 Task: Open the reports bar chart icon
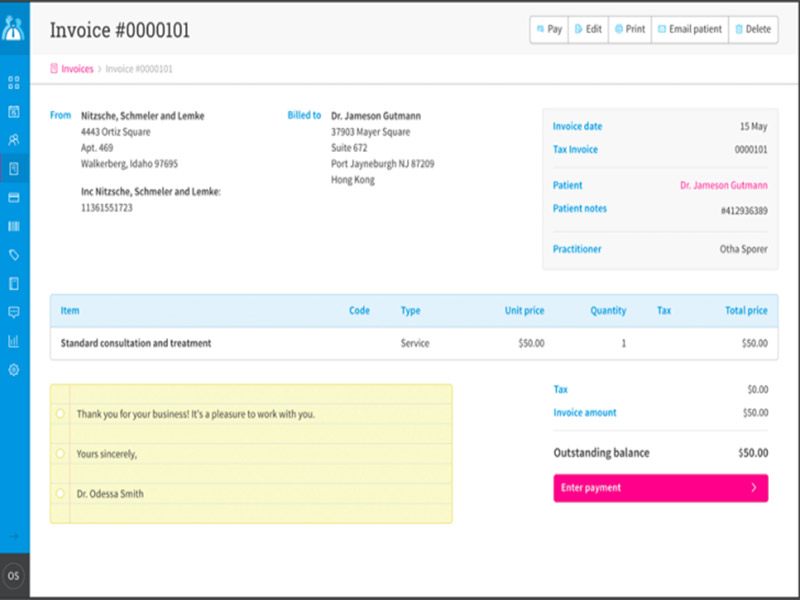pos(14,341)
